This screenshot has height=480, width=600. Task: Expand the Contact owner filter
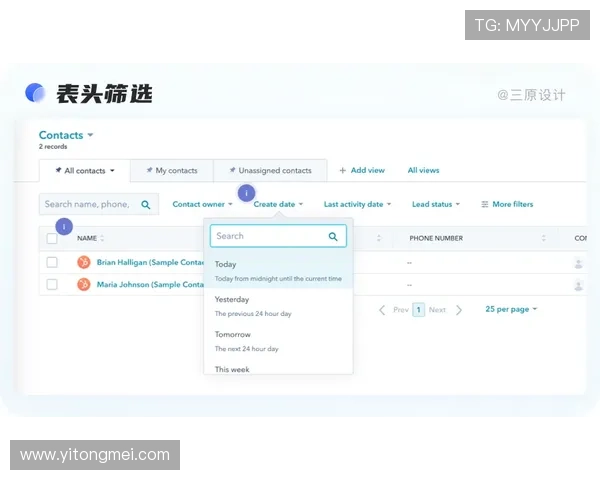[x=202, y=204]
